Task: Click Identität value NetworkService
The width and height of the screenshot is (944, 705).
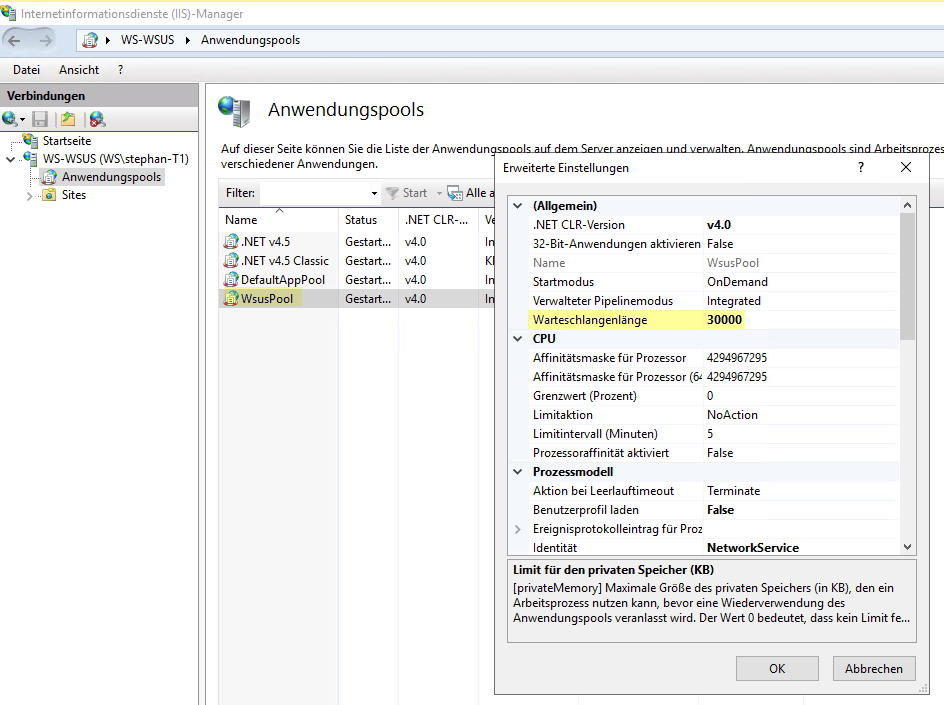Action: (x=753, y=547)
